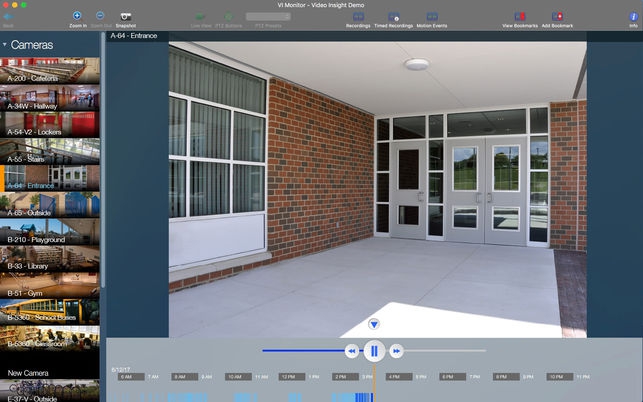Jump to 4 PM on the timeline
The height and width of the screenshot is (402, 643).
click(x=399, y=377)
